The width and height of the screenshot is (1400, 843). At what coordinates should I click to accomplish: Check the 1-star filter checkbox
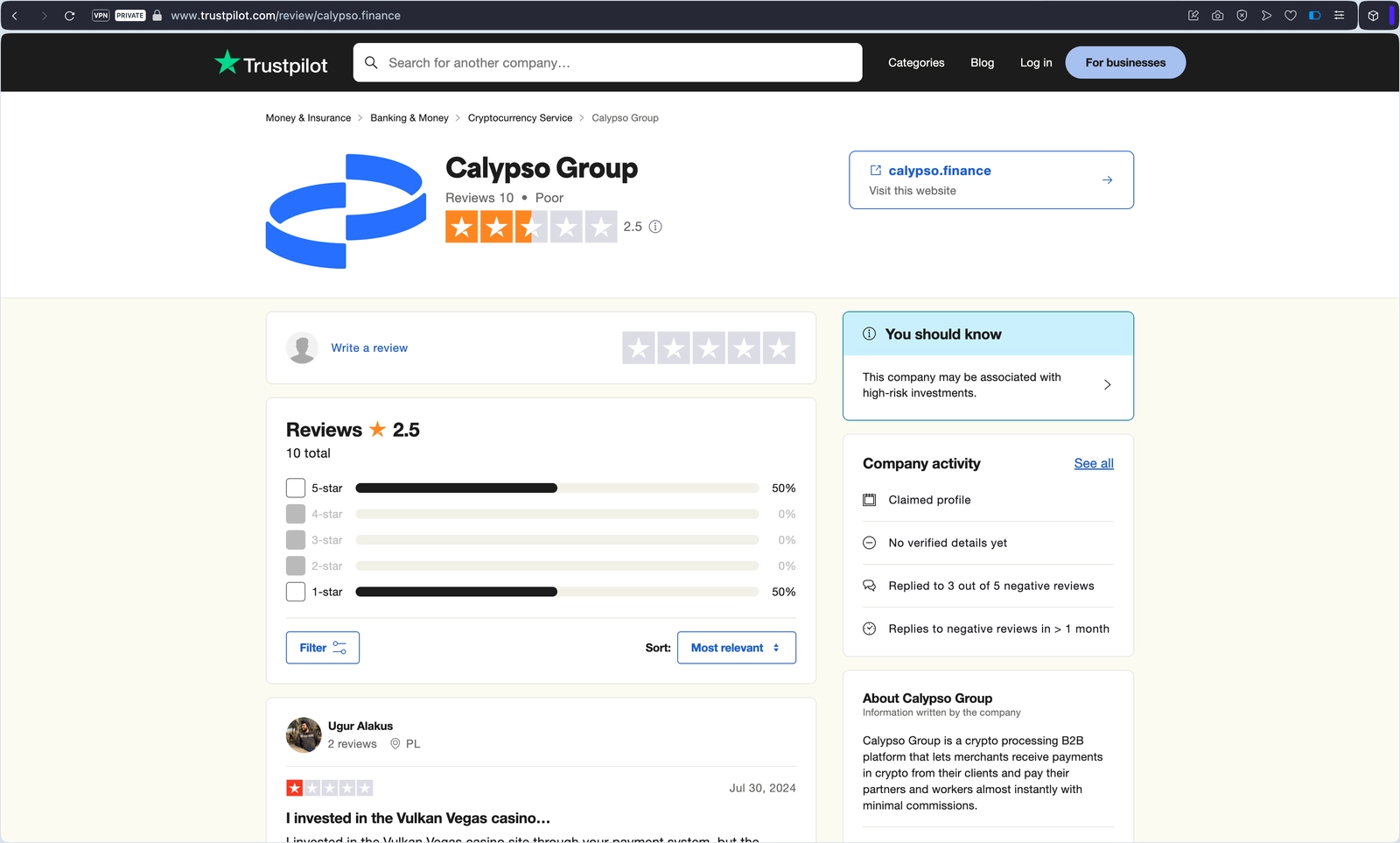295,592
